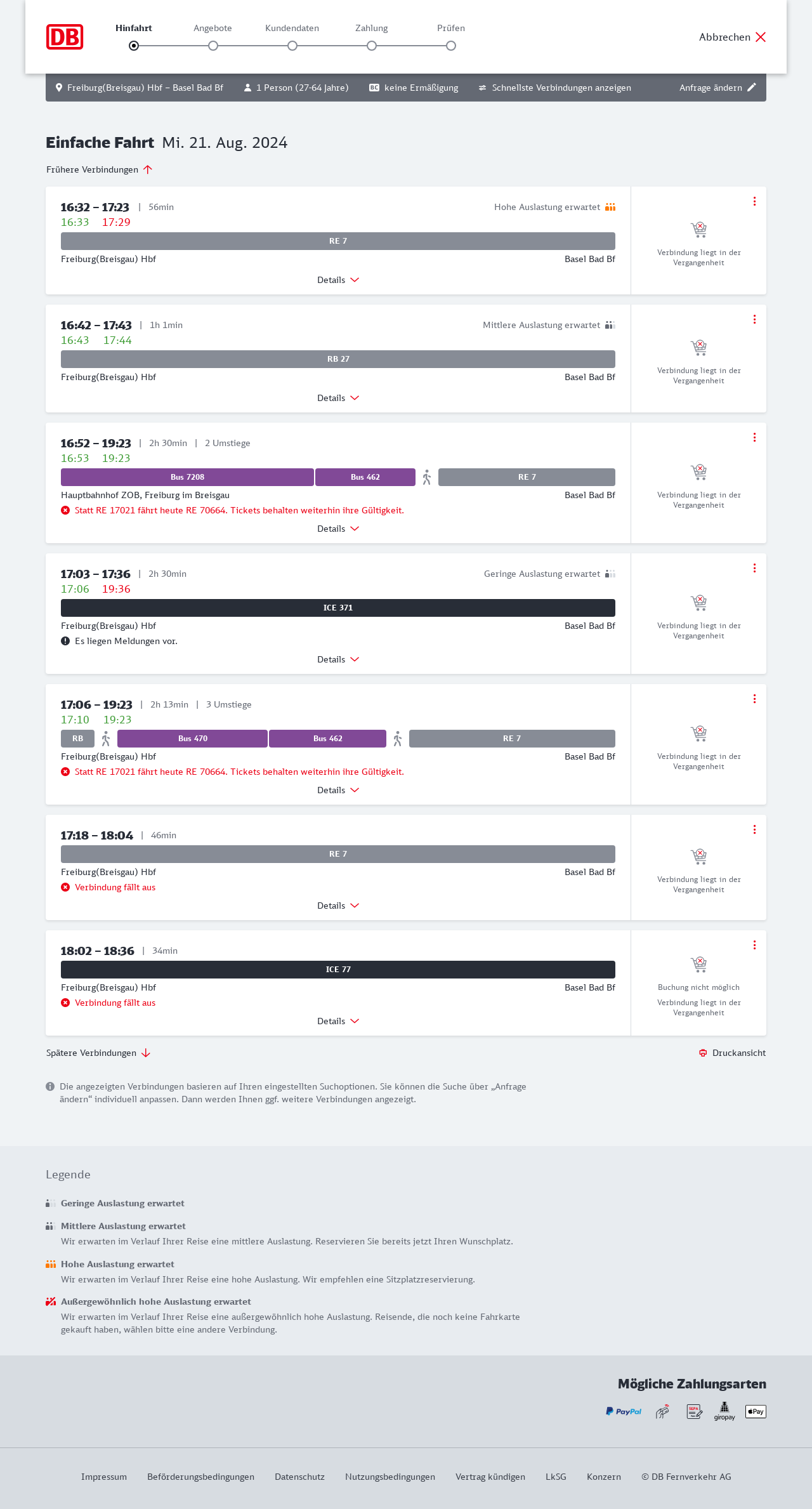Open the Impressum footer link

pyautogui.click(x=104, y=1477)
